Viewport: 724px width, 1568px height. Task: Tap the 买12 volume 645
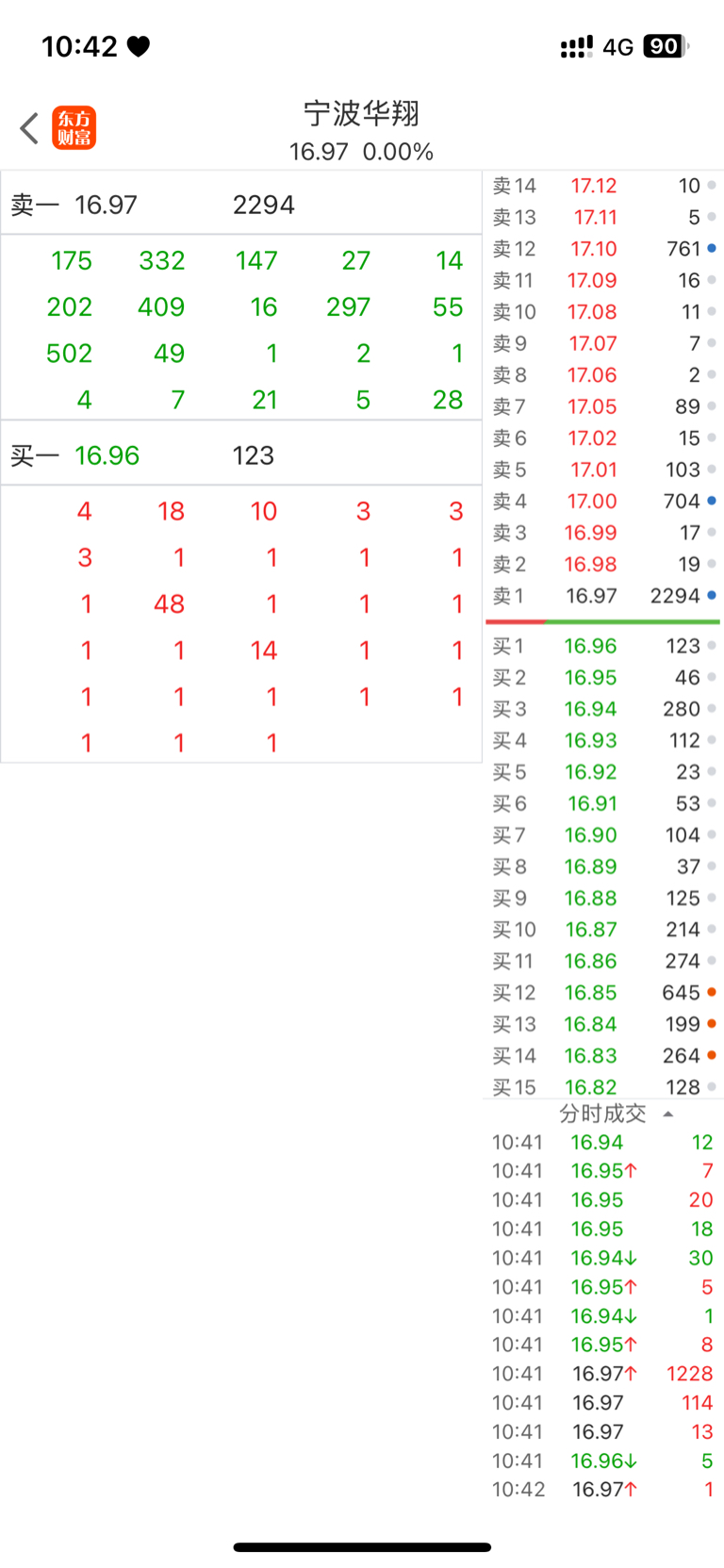point(681,993)
